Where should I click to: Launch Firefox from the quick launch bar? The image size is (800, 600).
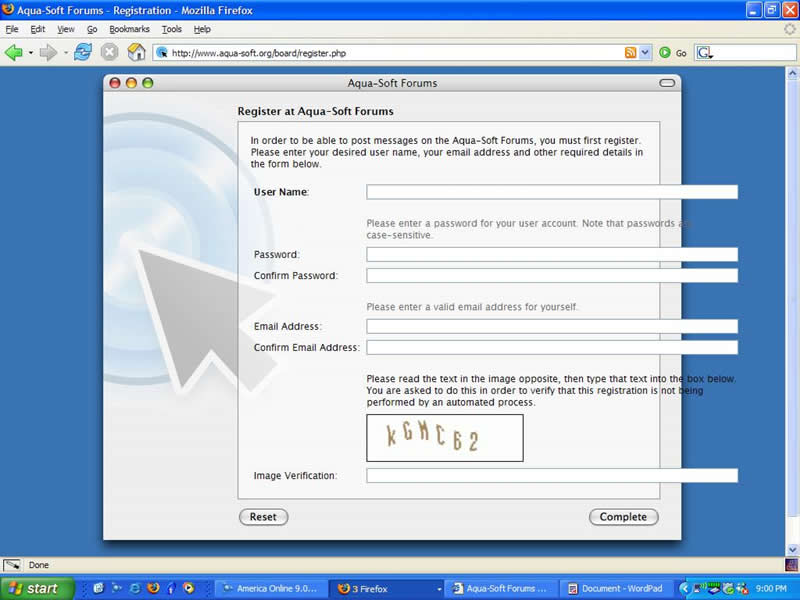click(x=153, y=588)
